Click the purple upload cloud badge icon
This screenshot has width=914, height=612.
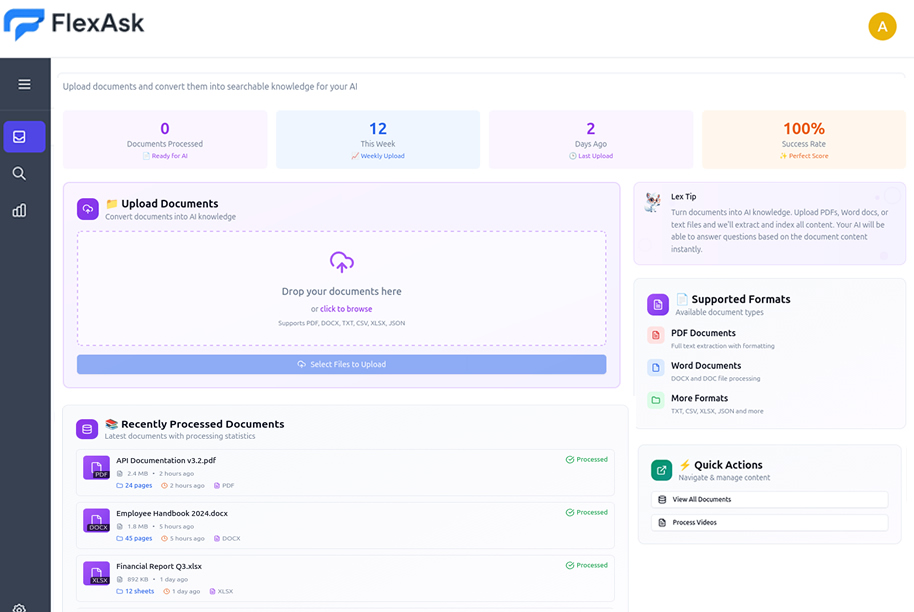click(87, 209)
